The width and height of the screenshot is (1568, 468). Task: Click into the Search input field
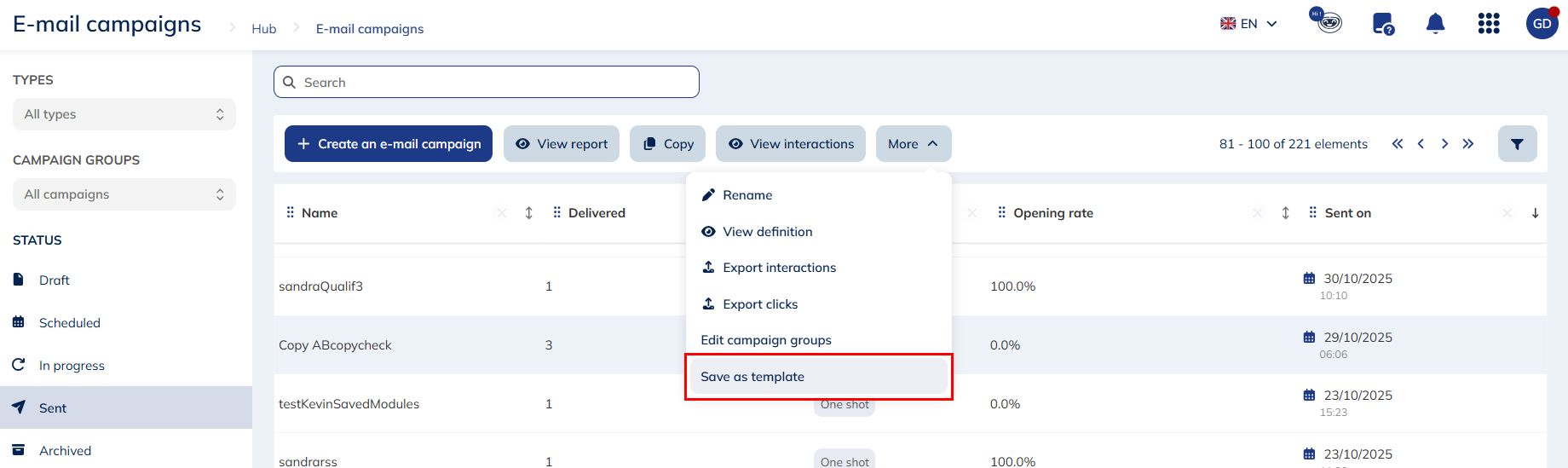(486, 83)
